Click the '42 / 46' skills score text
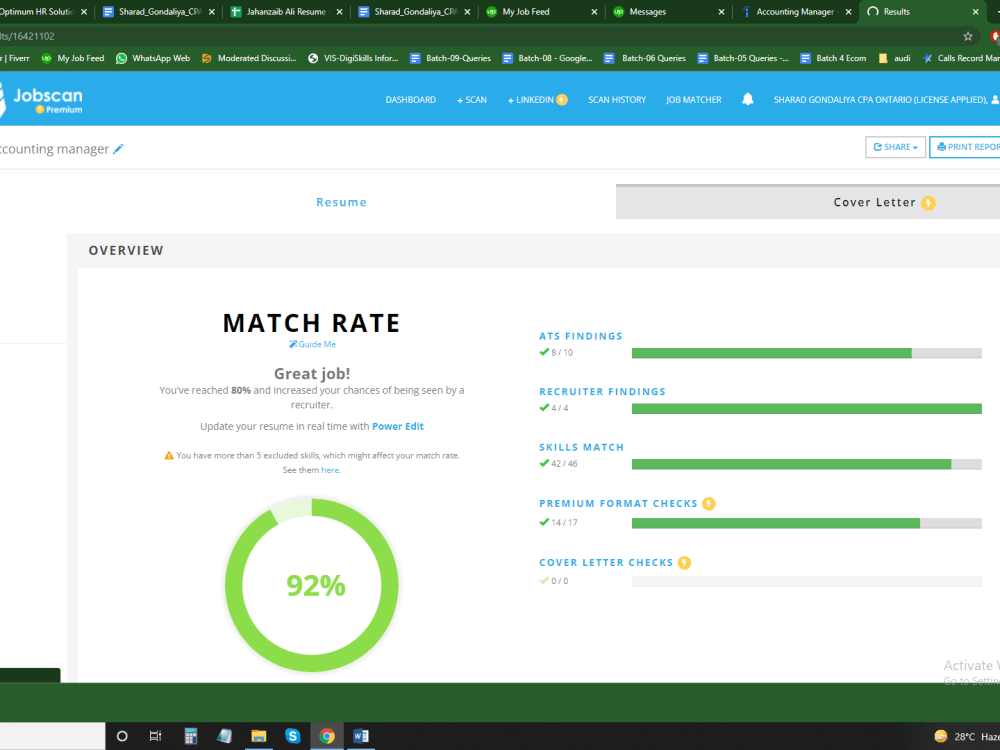 pos(564,464)
